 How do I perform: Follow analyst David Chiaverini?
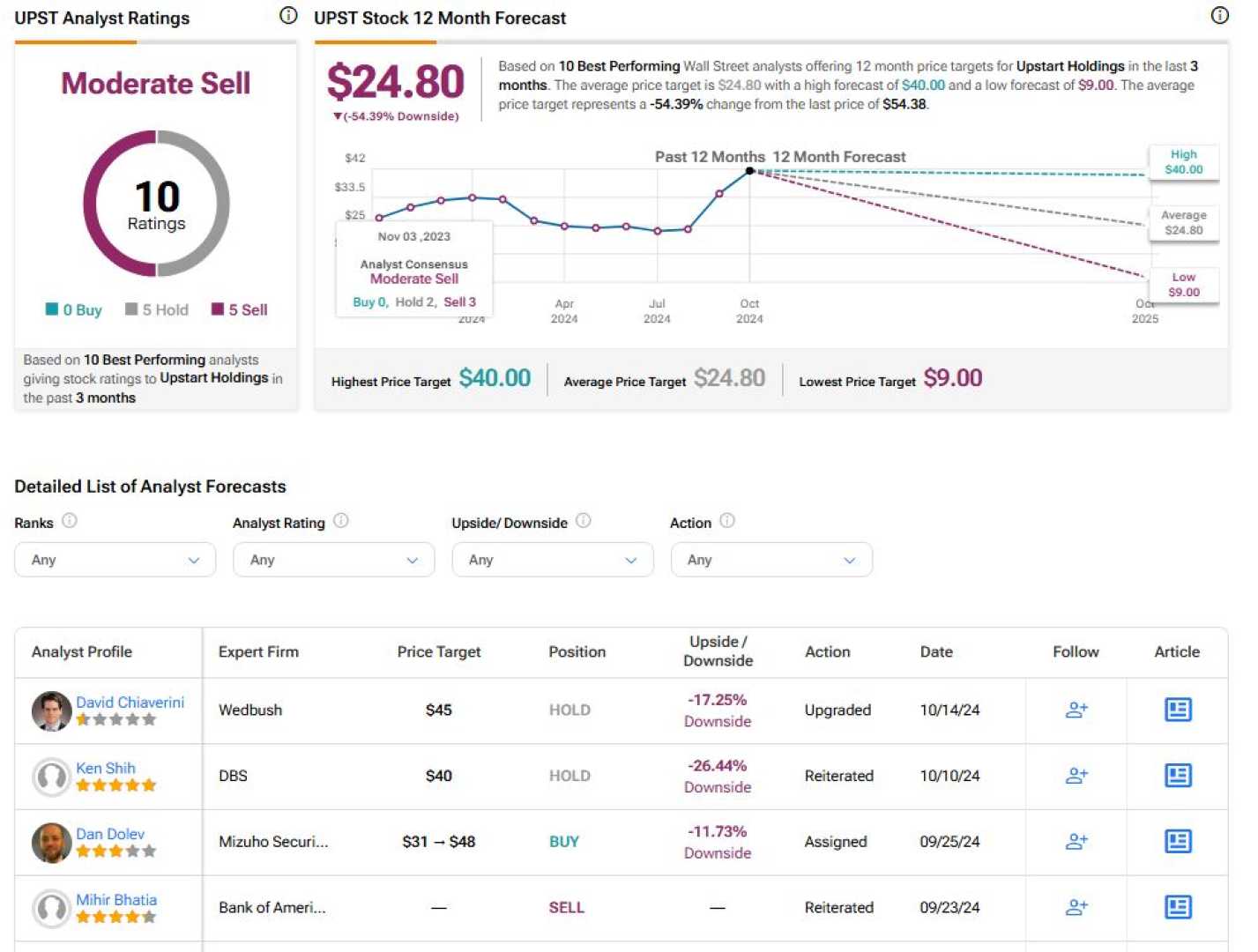pyautogui.click(x=1076, y=710)
